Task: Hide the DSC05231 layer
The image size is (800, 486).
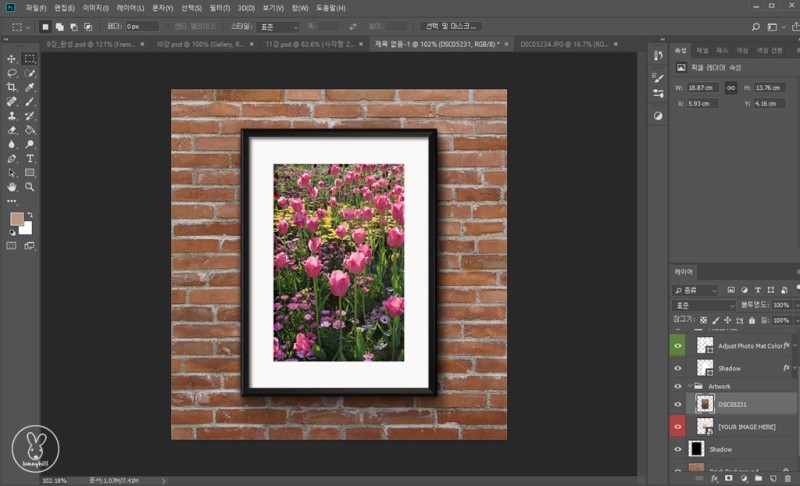Action: tap(678, 404)
